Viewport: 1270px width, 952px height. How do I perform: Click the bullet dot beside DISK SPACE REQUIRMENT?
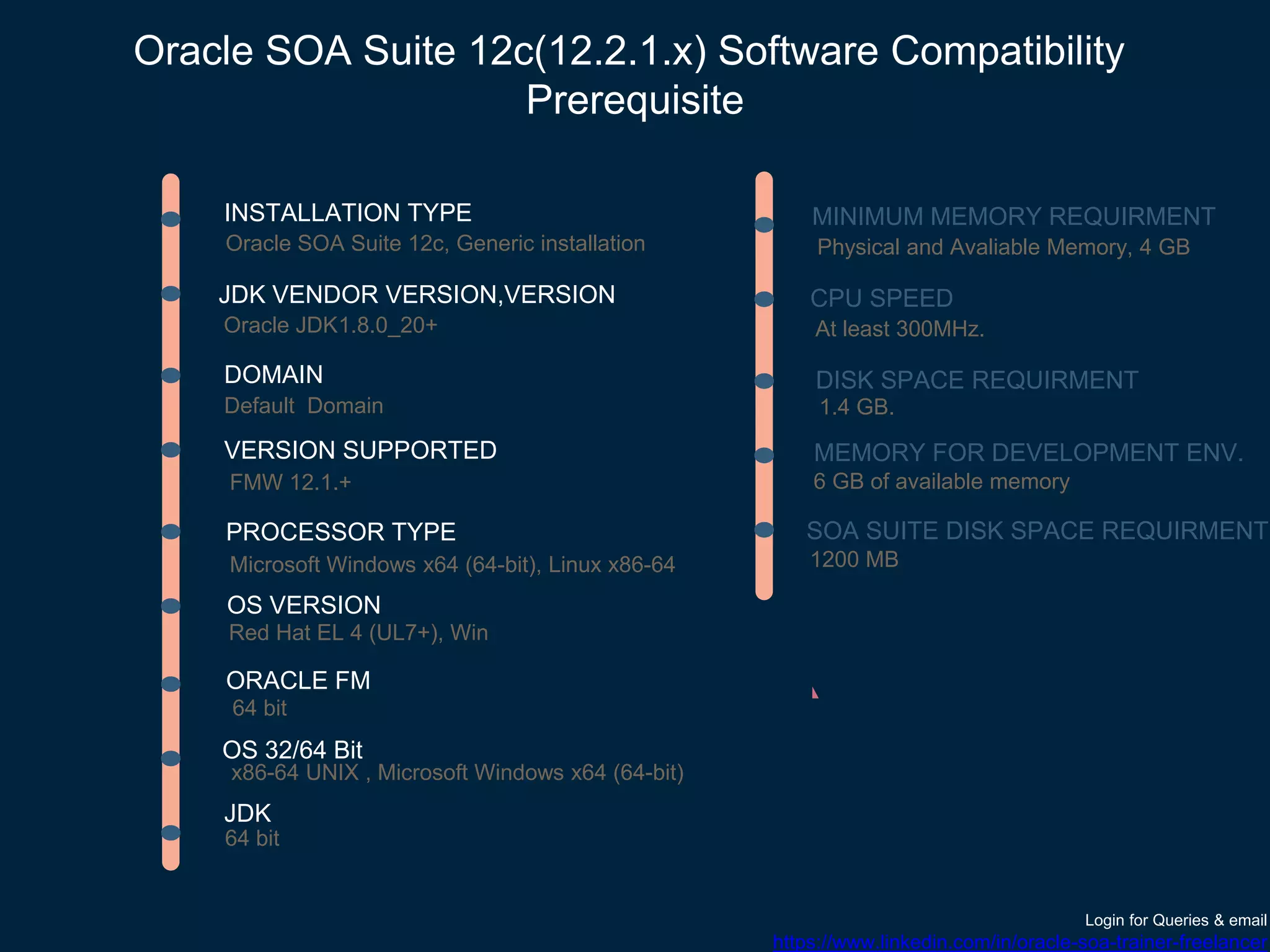click(764, 381)
